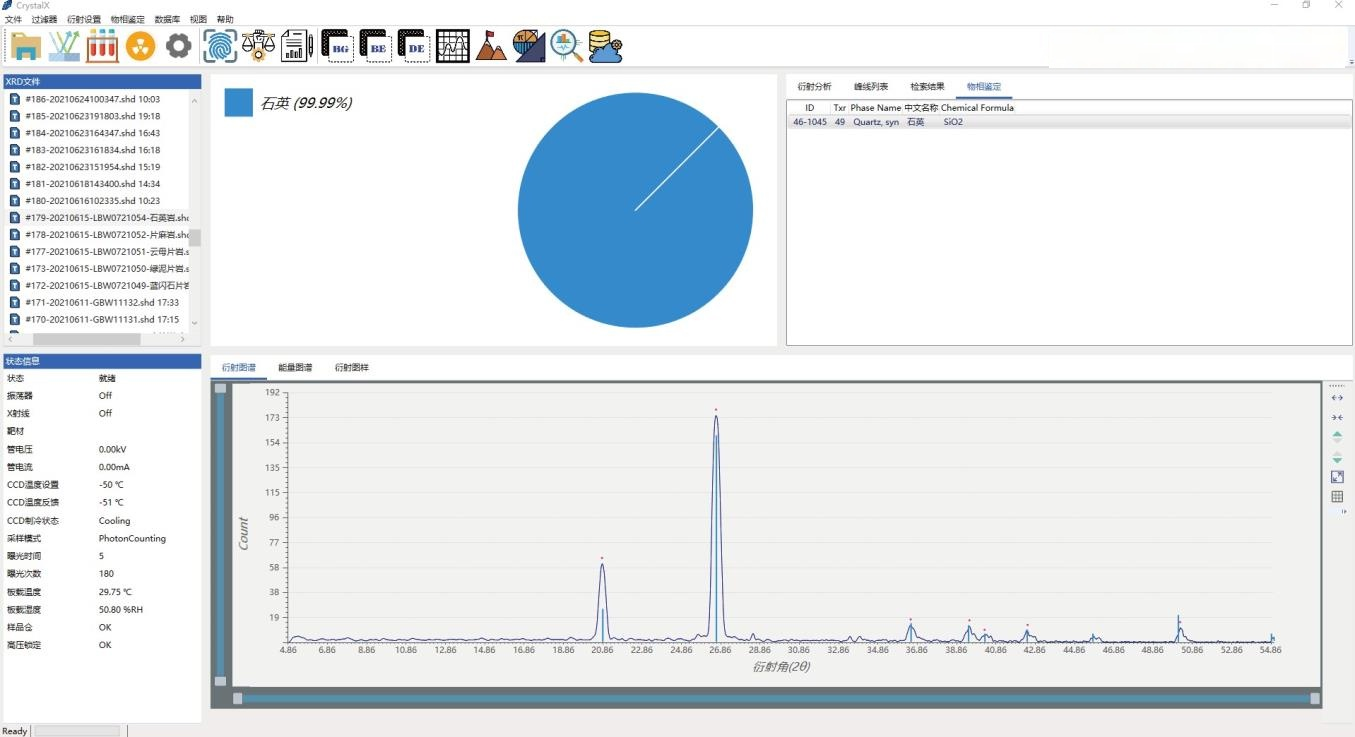Image resolution: width=1355 pixels, height=737 pixels.
Task: Open the 衍射设置 menu
Action: point(84,19)
